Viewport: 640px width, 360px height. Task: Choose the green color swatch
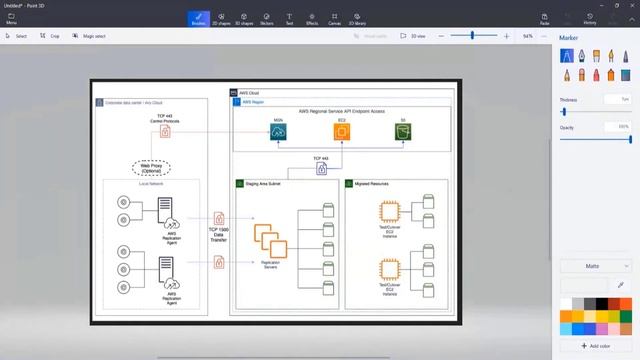pos(626,316)
